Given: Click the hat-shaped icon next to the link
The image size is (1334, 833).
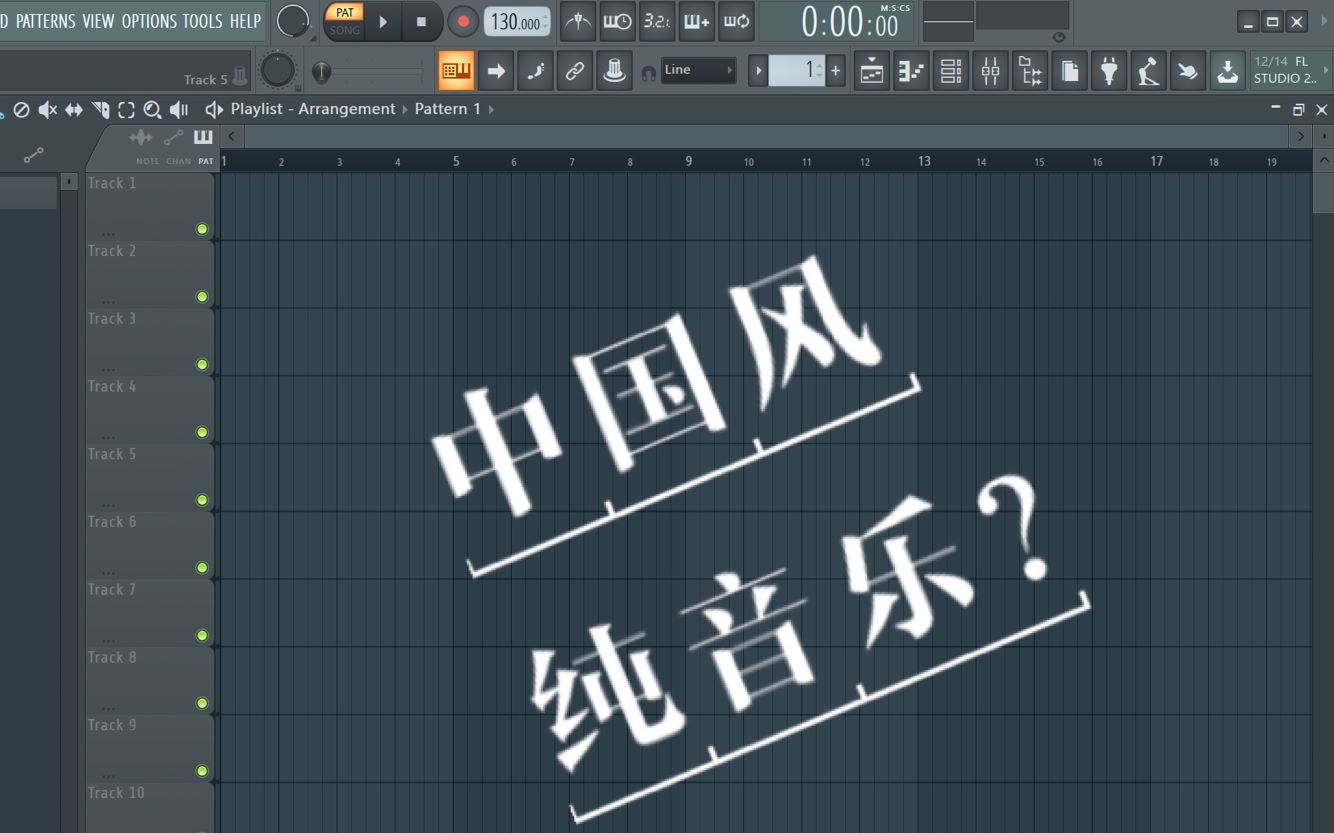Looking at the screenshot, I should coord(614,71).
